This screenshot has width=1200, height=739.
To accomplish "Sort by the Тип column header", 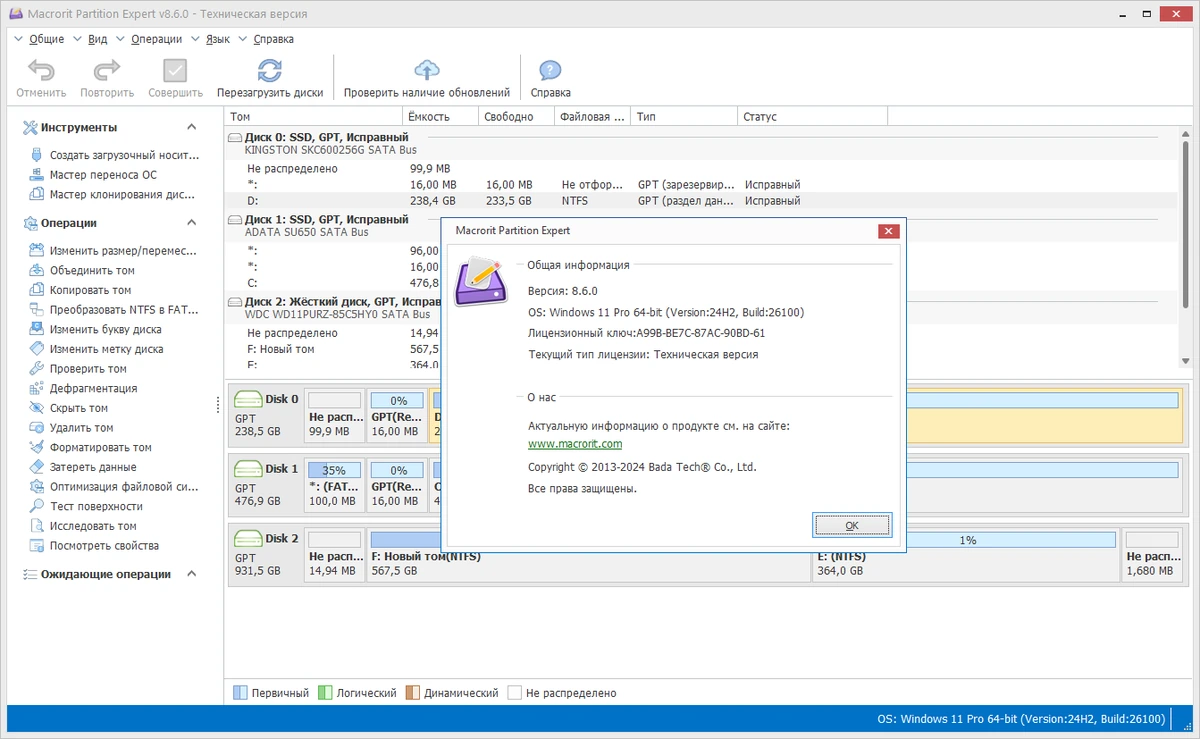I will tap(686, 117).
